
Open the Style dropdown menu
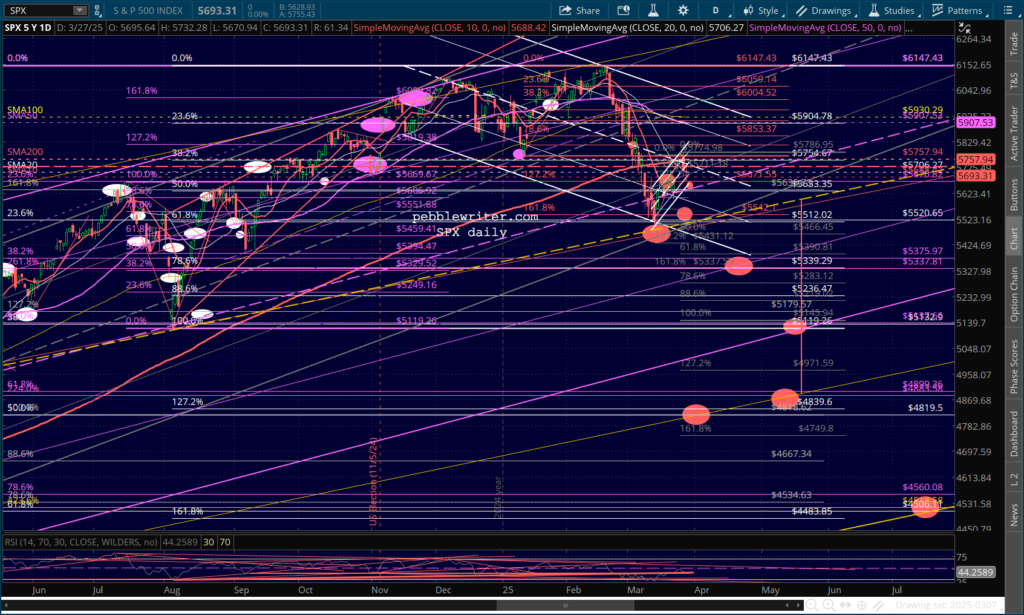click(x=762, y=10)
